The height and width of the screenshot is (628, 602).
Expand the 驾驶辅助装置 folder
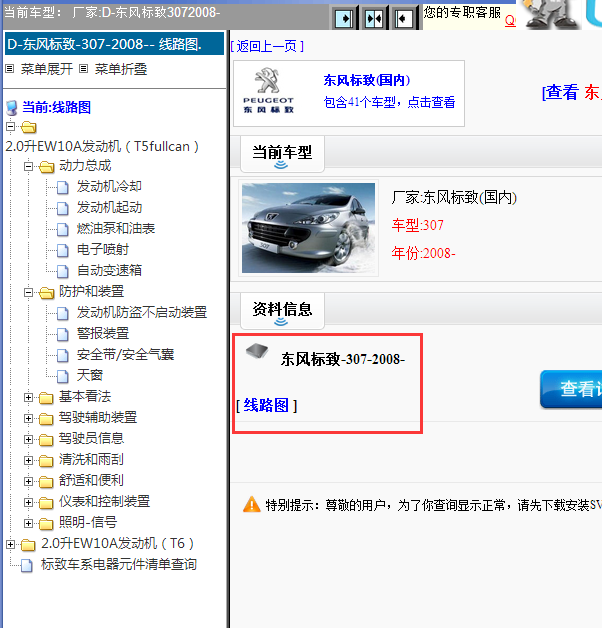coord(28,419)
